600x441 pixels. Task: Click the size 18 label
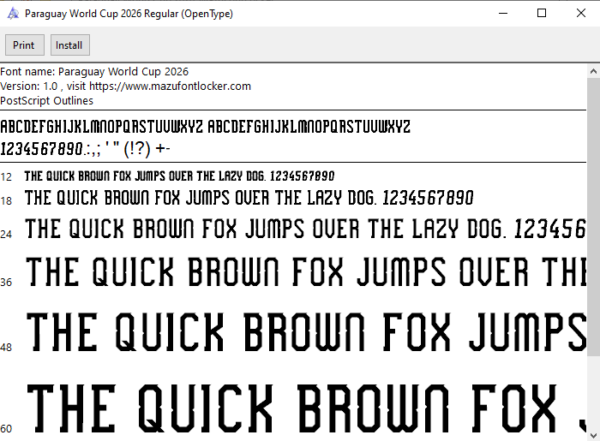pos(6,201)
